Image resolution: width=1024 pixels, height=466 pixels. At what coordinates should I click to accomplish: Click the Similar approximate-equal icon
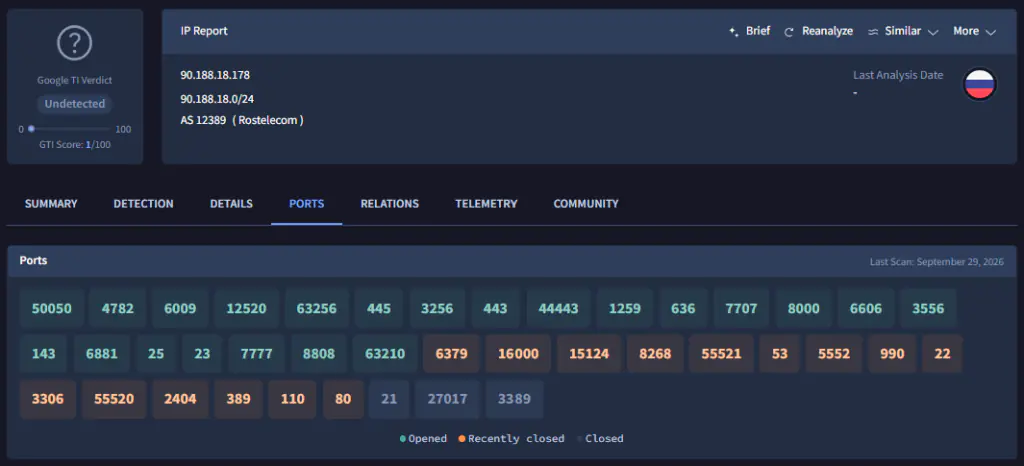click(x=872, y=31)
